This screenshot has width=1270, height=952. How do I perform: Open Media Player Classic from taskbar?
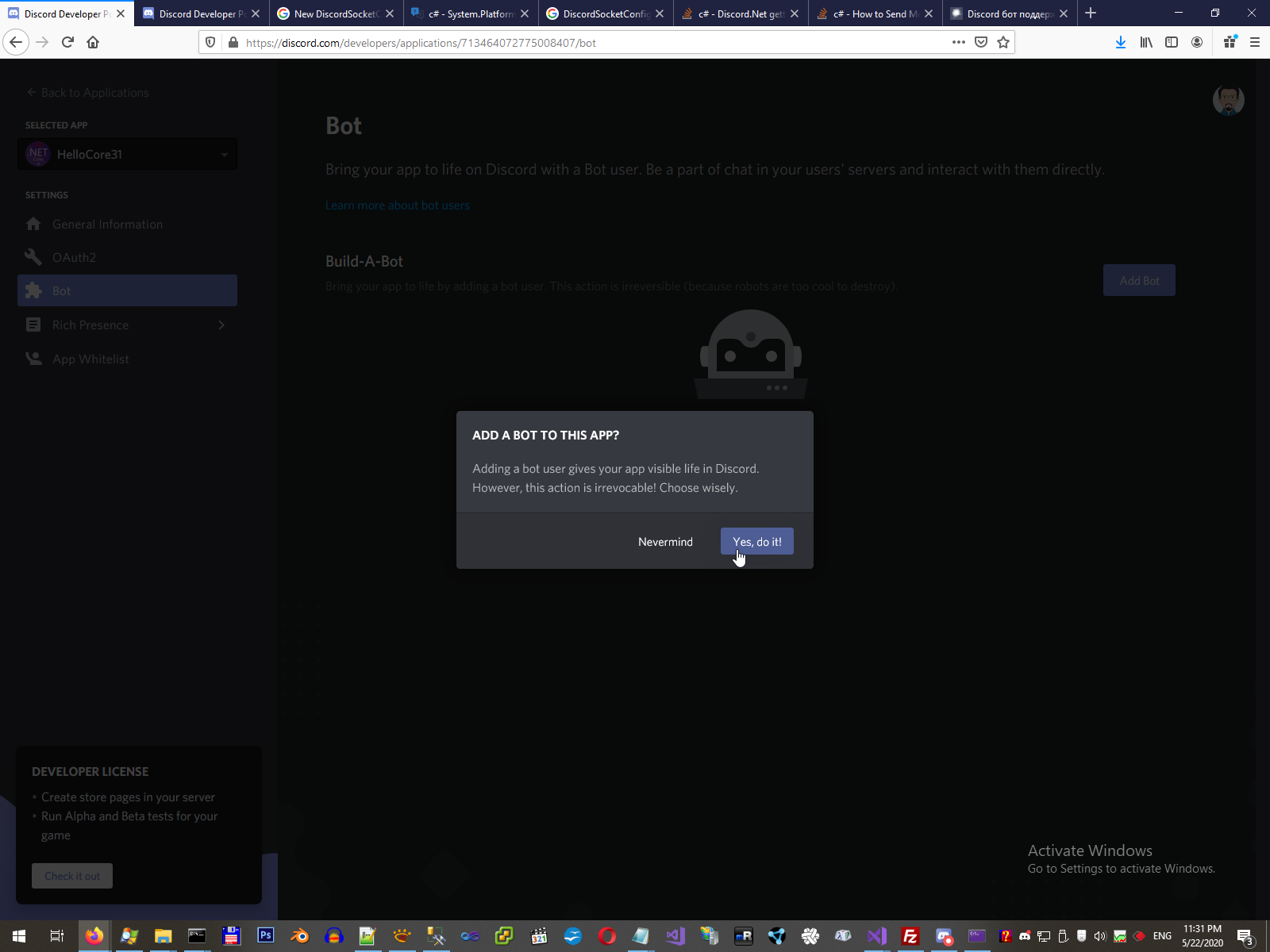(539, 936)
